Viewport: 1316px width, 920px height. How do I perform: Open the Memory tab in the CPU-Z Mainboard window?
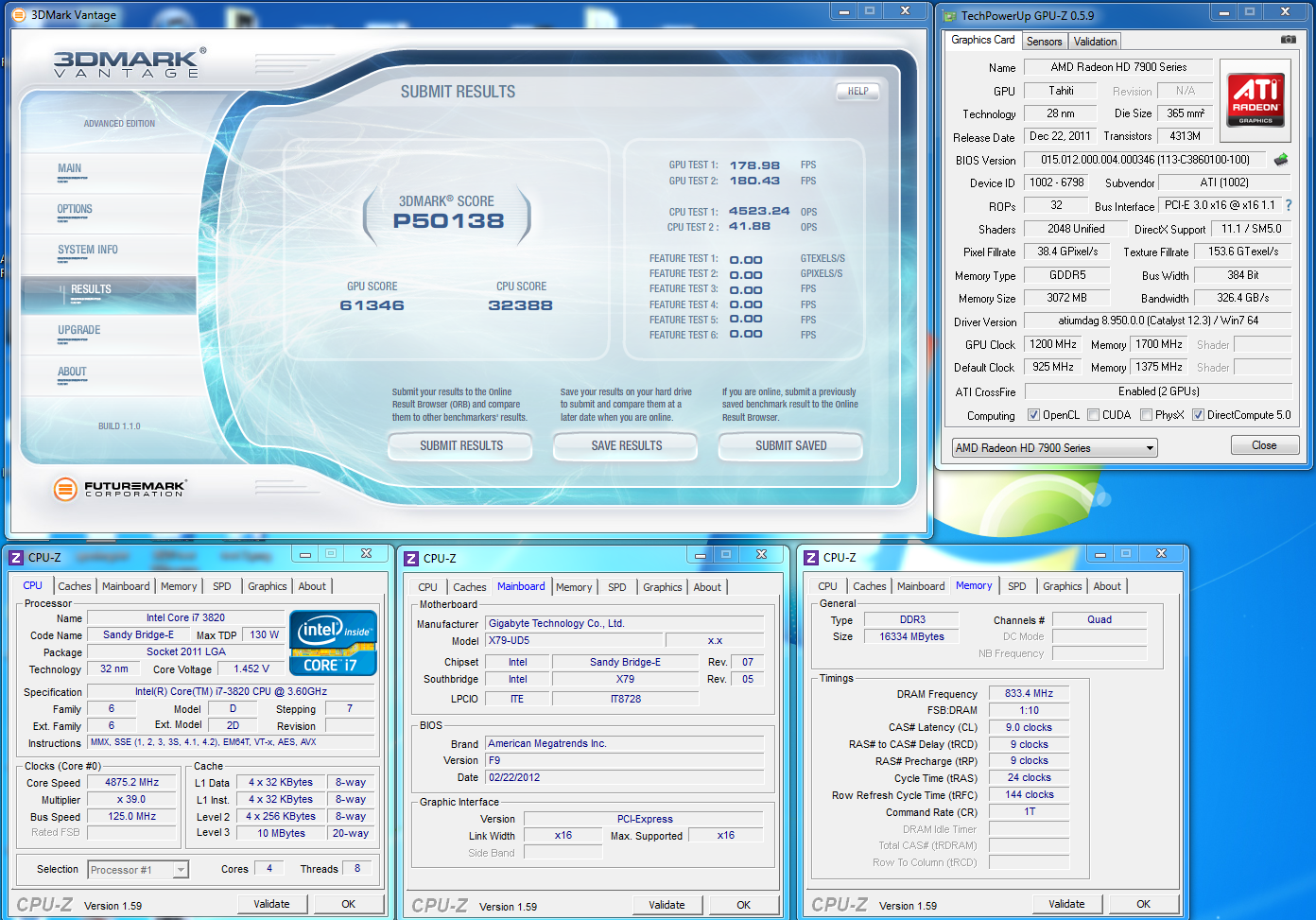pos(574,587)
